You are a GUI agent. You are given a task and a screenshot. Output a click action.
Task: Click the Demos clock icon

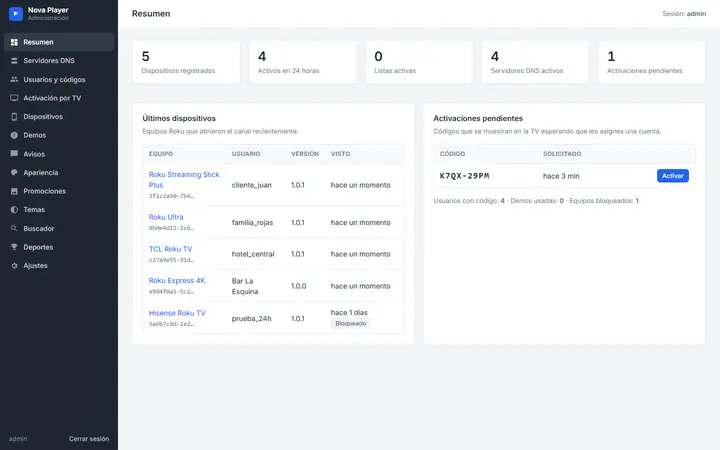(14, 135)
